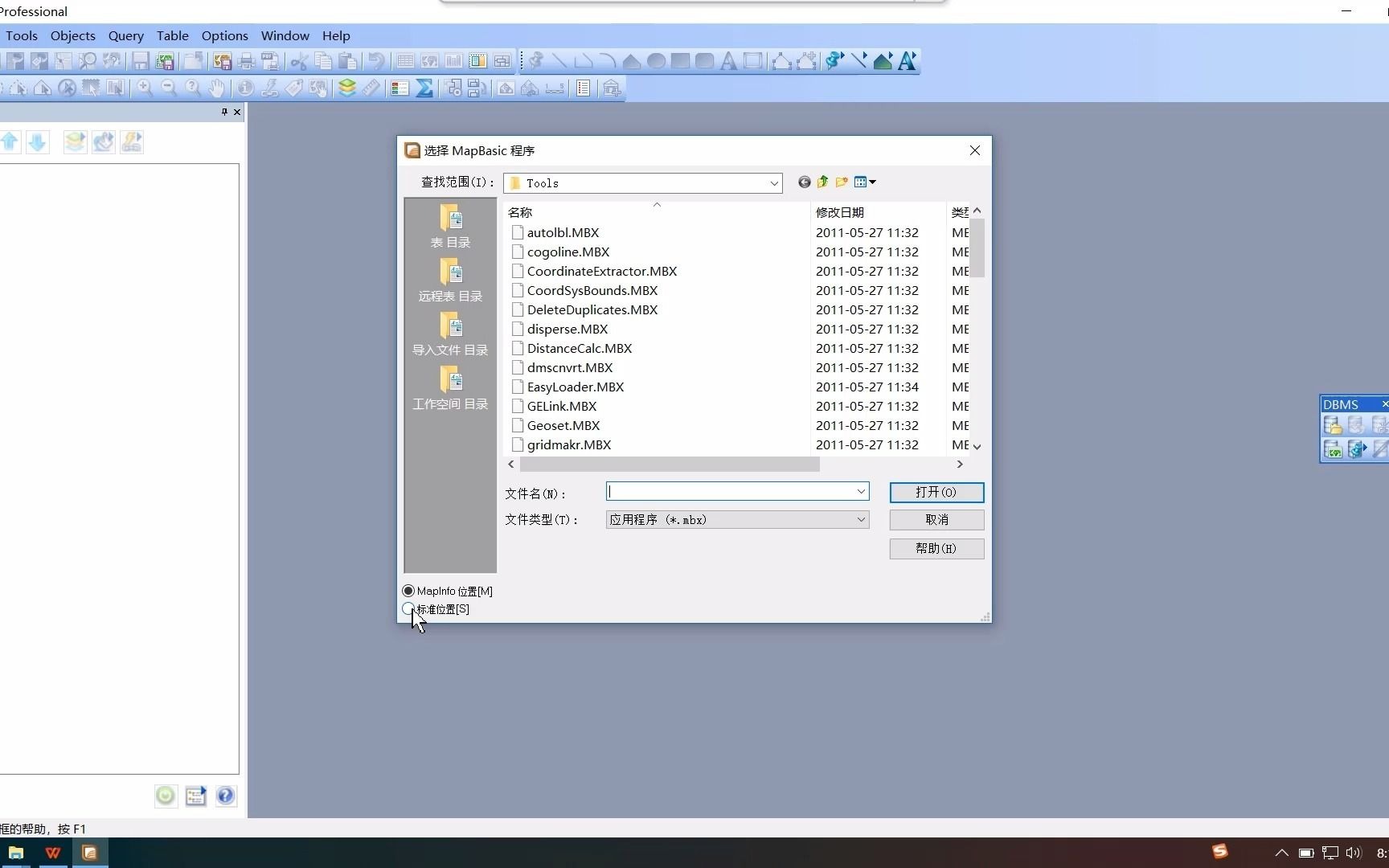Click the PDF export toolbar icon

pos(270,61)
